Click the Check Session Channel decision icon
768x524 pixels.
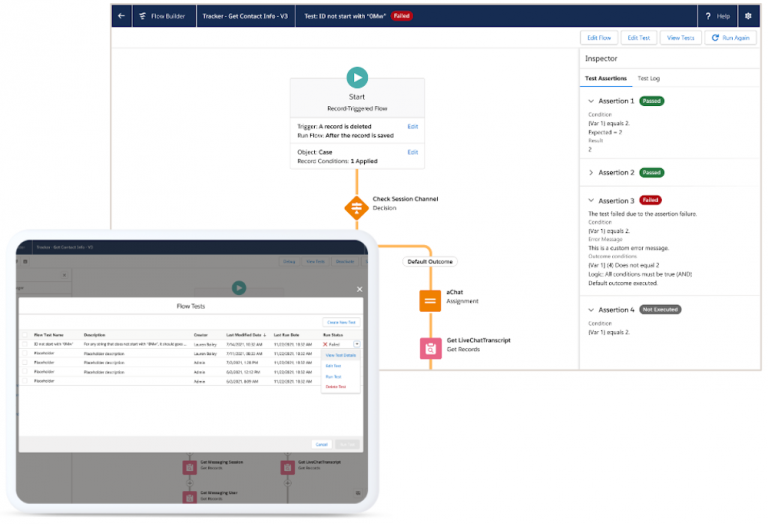(356, 208)
